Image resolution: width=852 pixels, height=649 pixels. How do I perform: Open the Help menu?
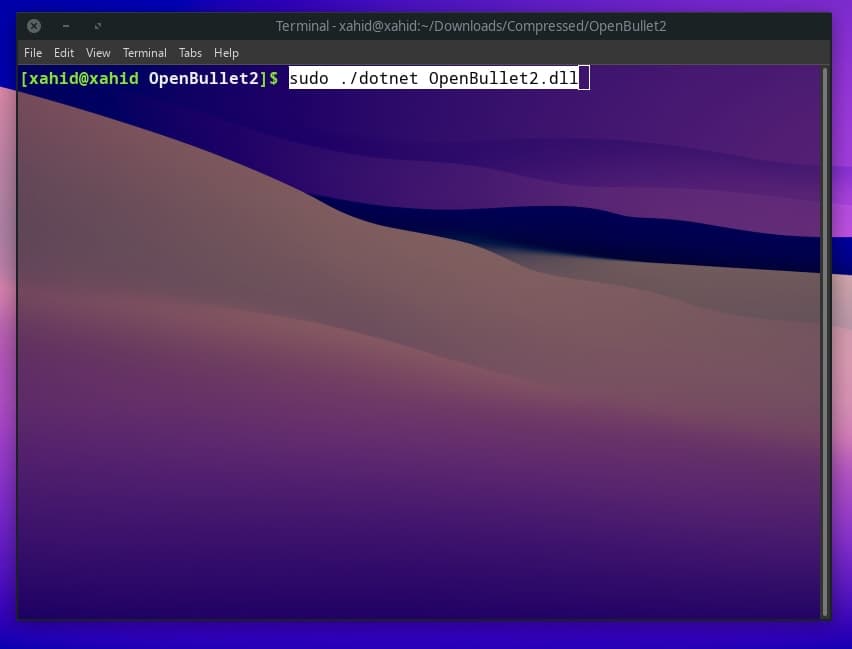click(226, 53)
